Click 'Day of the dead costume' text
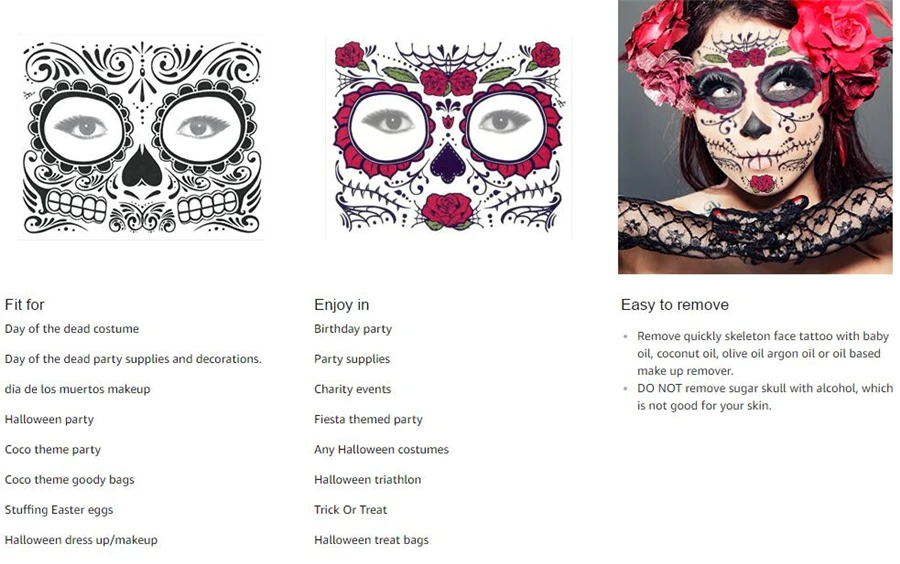Screen dimensions: 900x564 click(72, 329)
